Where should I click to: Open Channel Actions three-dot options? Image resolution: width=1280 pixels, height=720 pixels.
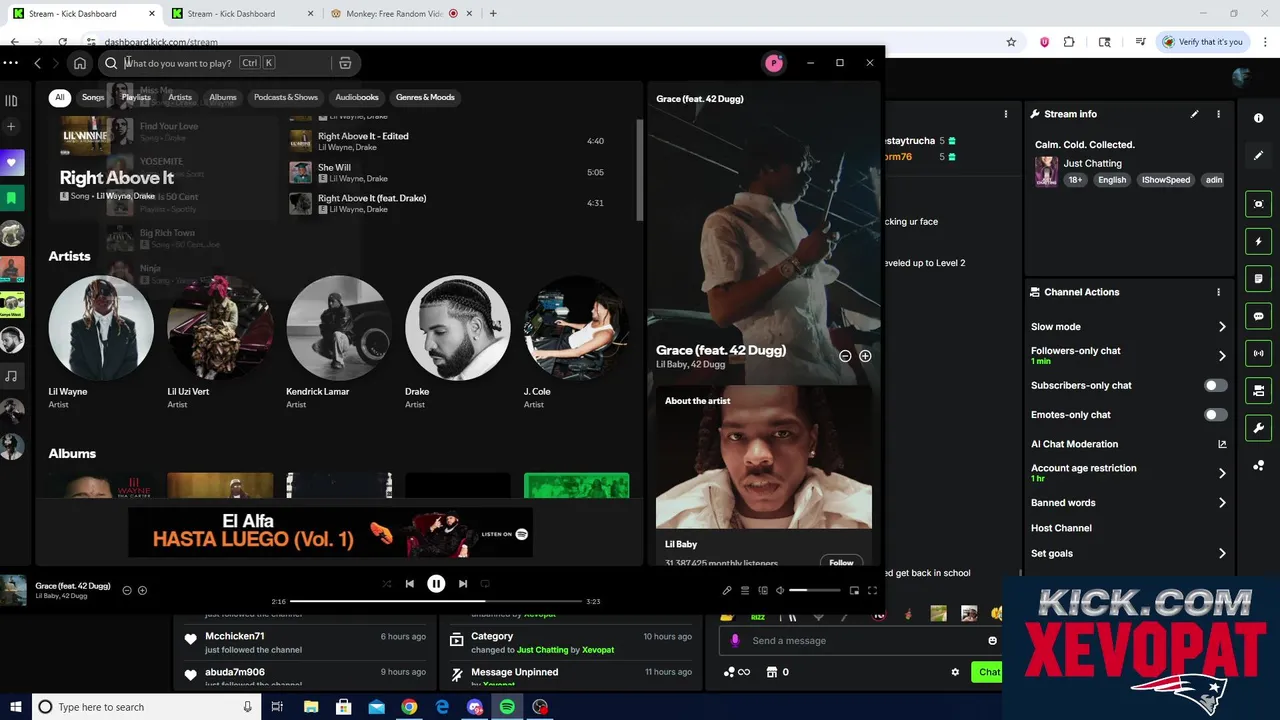click(x=1218, y=292)
